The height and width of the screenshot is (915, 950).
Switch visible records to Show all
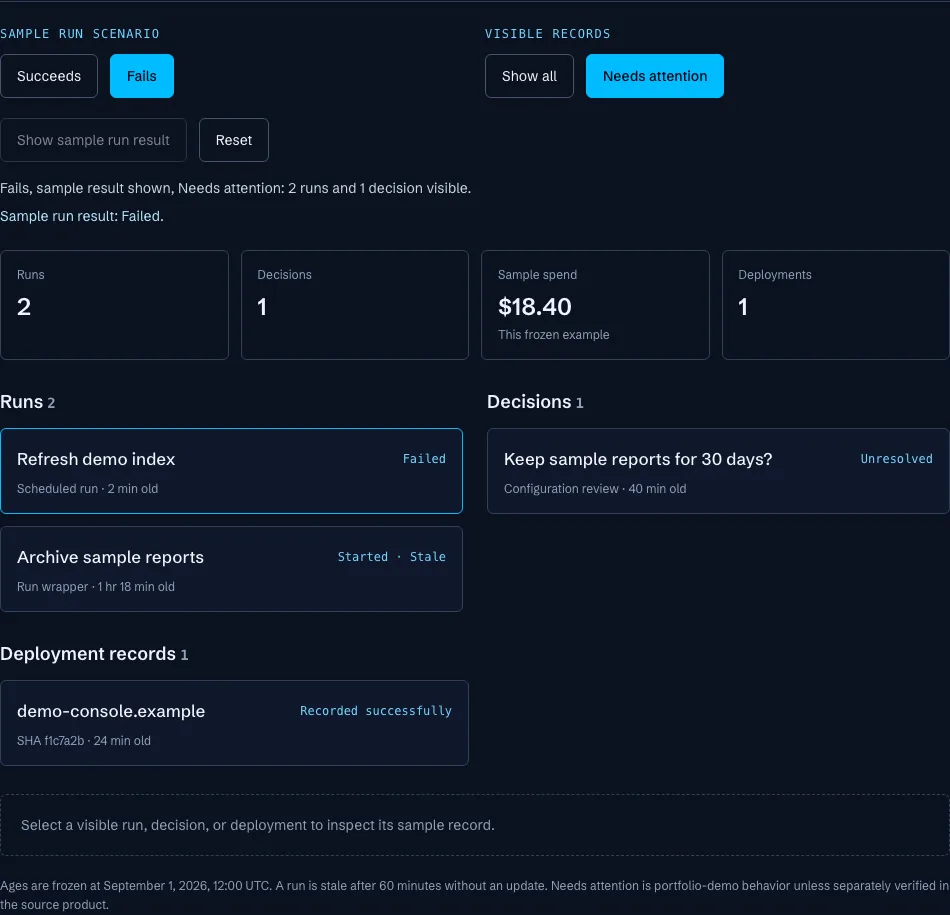(529, 76)
